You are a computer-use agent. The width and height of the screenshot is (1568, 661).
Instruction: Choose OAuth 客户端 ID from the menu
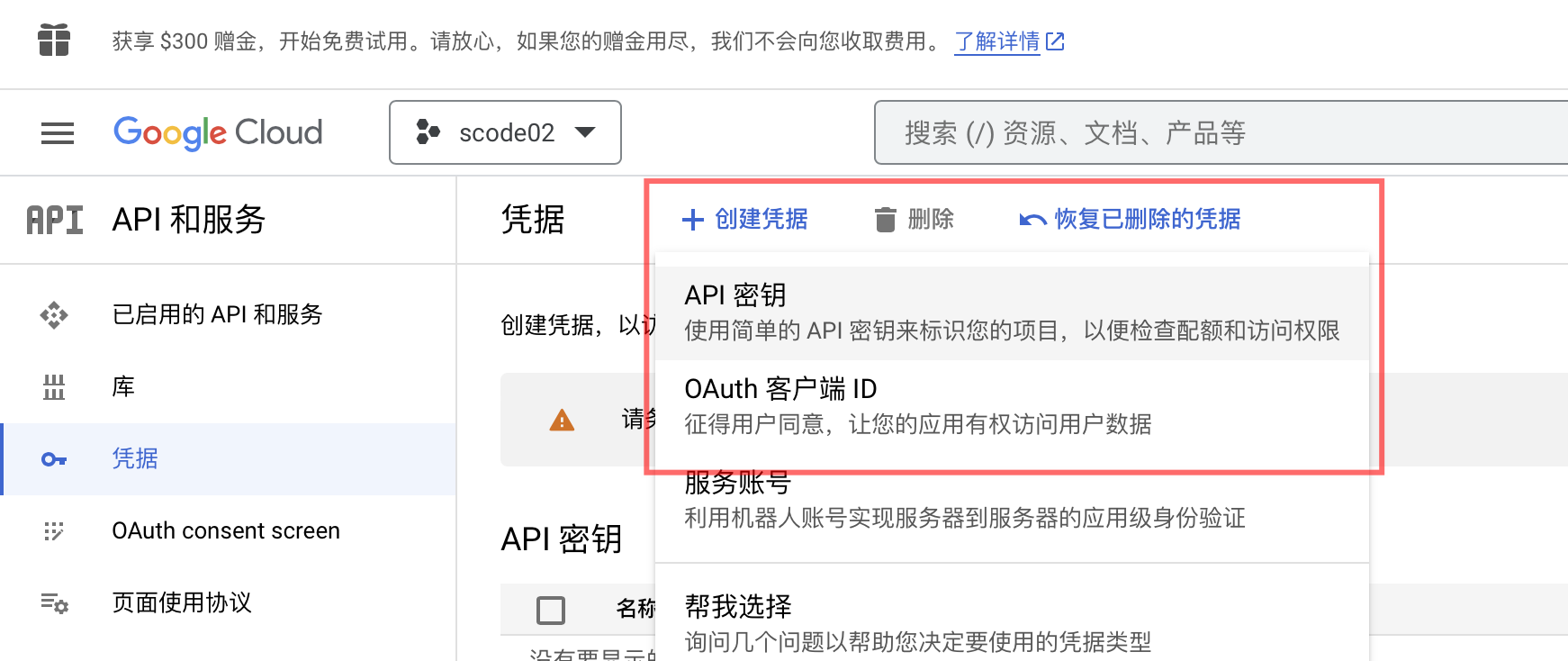point(1012,406)
